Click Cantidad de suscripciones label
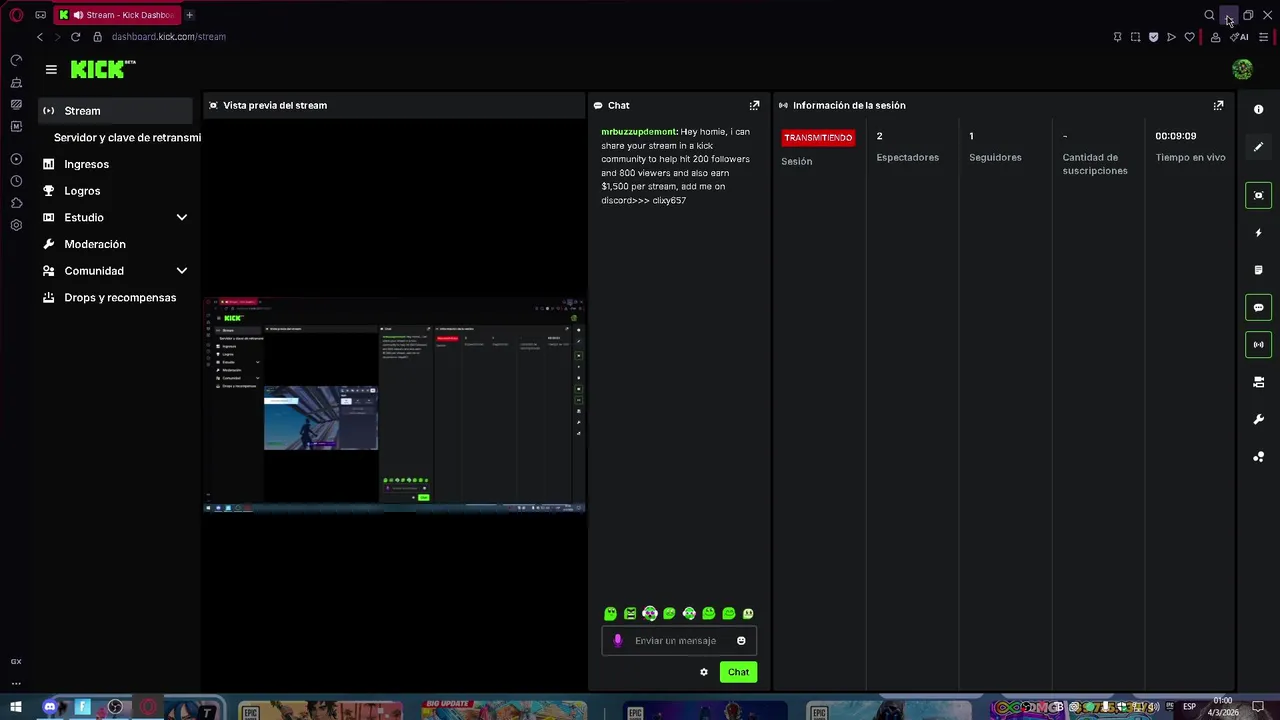Image resolution: width=1280 pixels, height=720 pixels. pos(1095,164)
